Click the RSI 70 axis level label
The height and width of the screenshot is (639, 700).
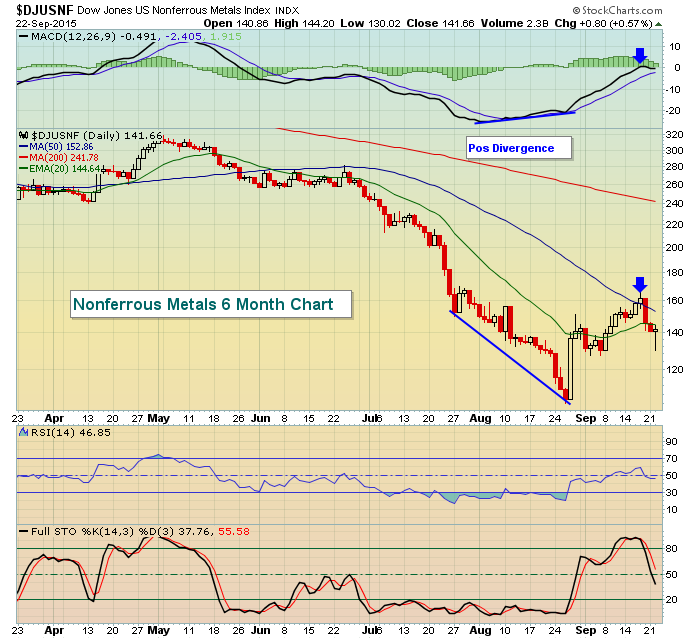(671, 459)
